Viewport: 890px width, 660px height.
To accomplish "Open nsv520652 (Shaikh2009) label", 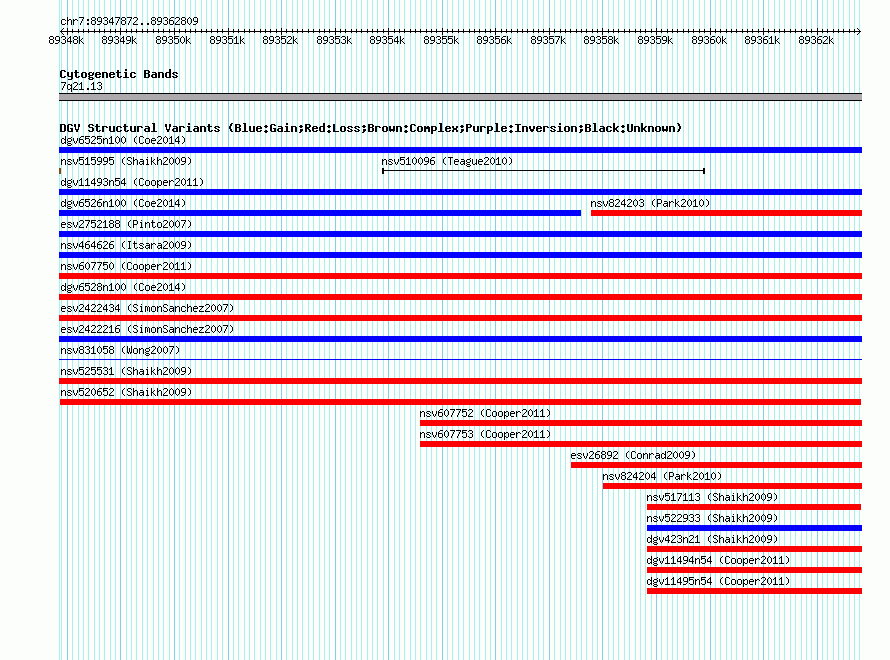I will tap(126, 392).
